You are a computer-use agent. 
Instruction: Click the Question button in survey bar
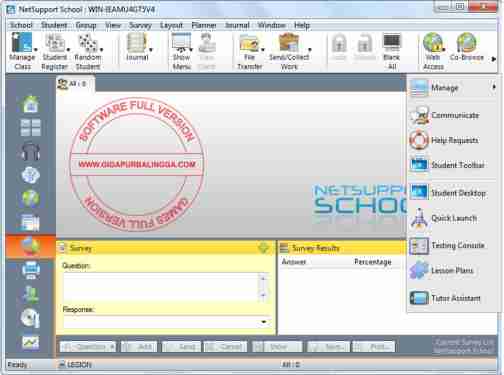tap(88, 347)
